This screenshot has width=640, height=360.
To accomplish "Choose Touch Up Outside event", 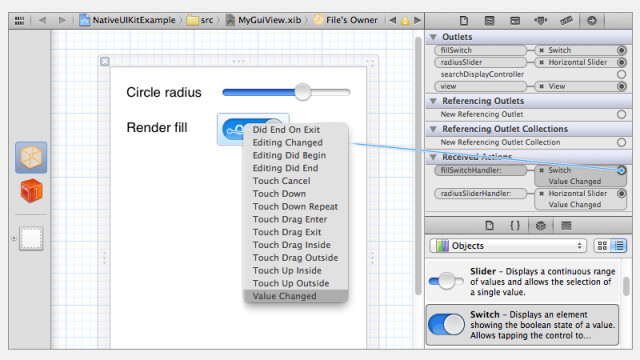I will click(296, 283).
